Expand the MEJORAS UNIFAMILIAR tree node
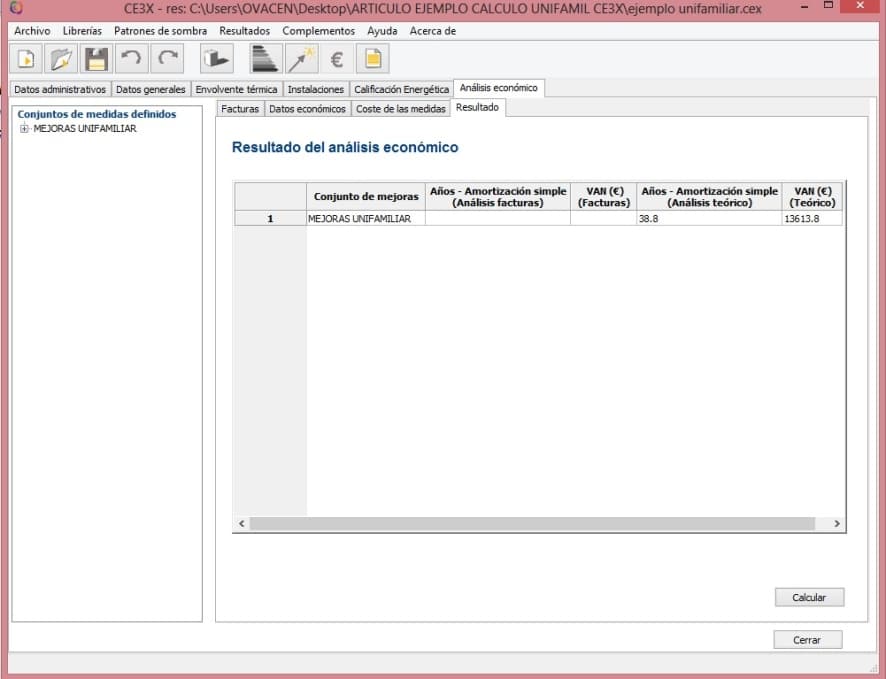Viewport: 886px width, 679px height. click(25, 129)
